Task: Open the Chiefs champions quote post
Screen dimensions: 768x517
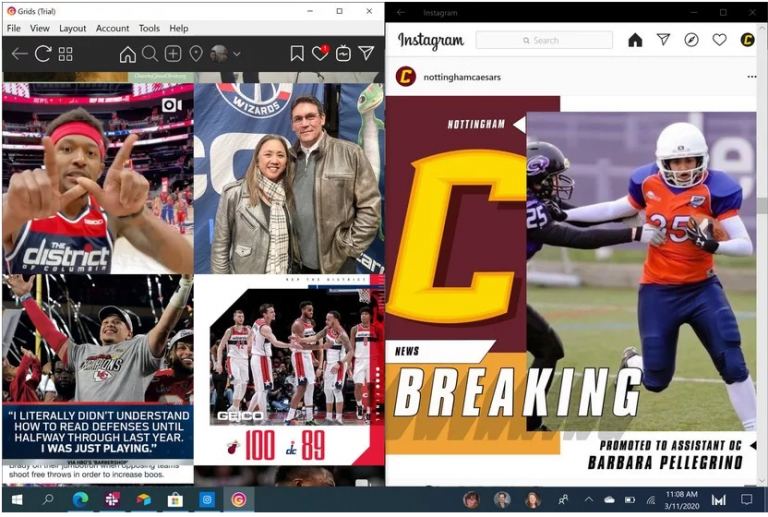Action: click(98, 370)
